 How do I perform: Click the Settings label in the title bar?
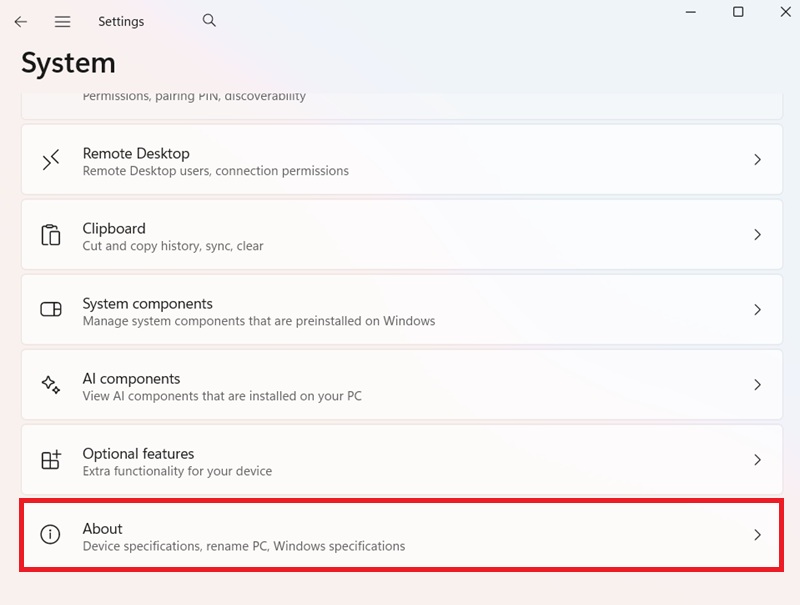click(x=120, y=20)
